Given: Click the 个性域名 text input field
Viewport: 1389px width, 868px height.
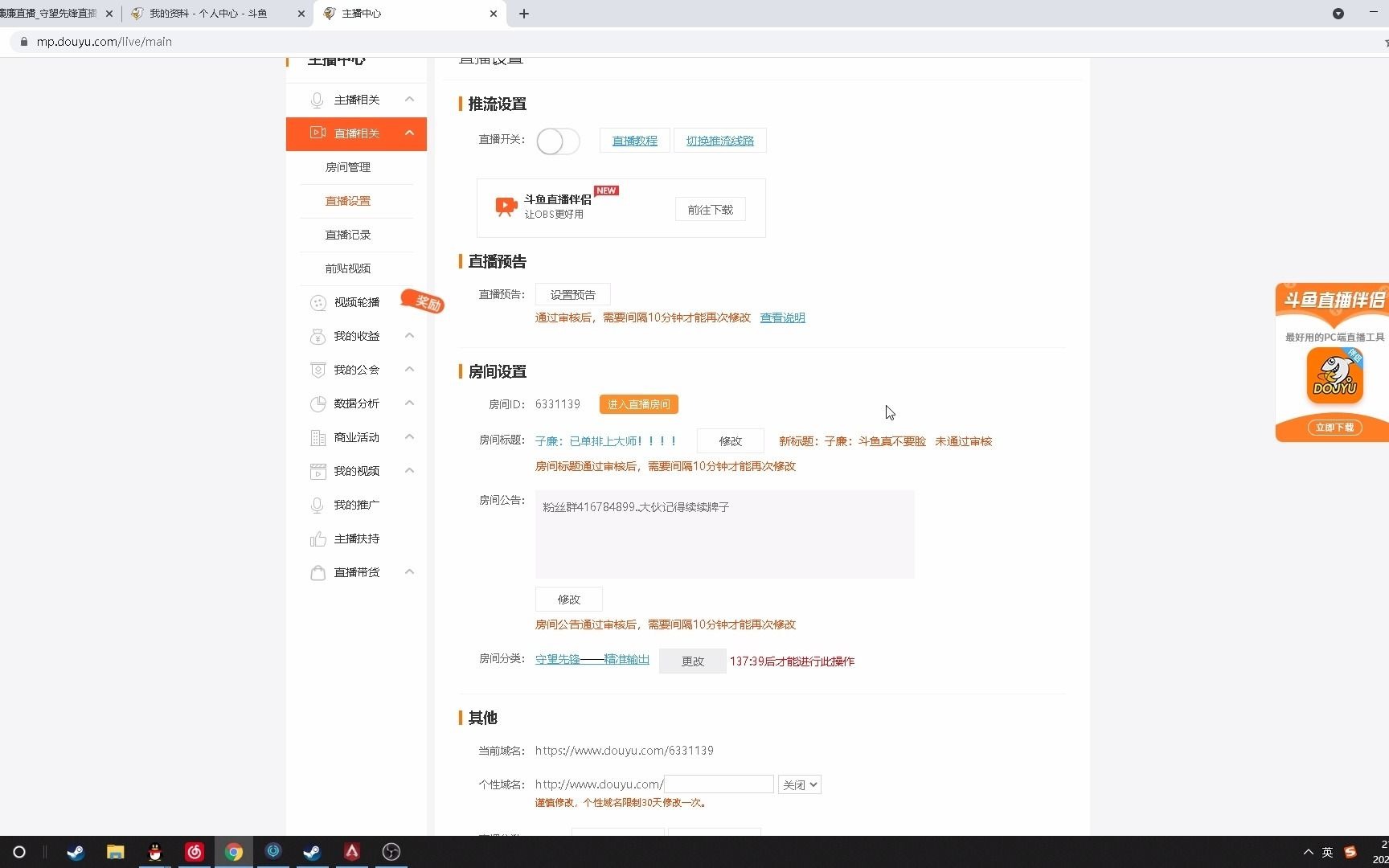Looking at the screenshot, I should coord(719,784).
